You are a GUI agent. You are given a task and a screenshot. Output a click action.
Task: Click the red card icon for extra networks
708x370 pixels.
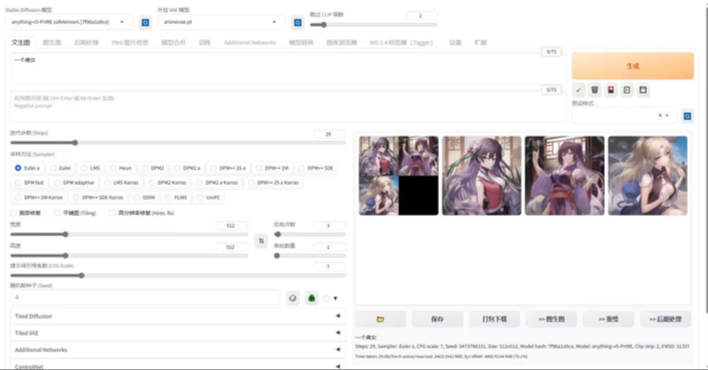611,90
